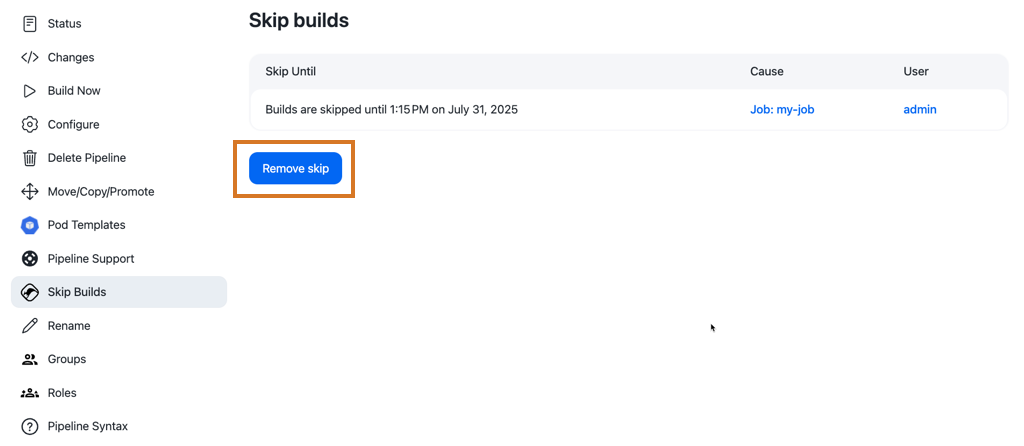Select the Skip Builds sidebar item

point(119,292)
